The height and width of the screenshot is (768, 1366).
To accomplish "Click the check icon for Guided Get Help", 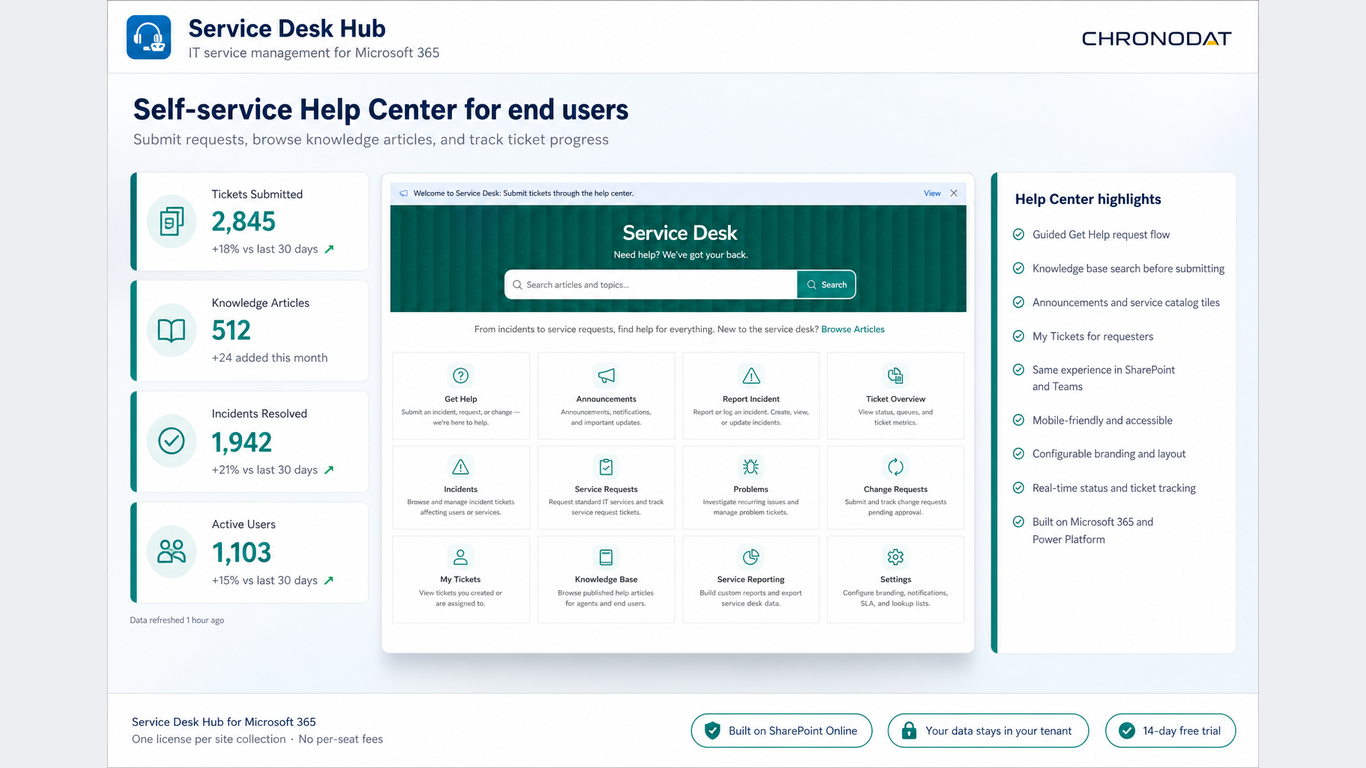I will 1018,234.
